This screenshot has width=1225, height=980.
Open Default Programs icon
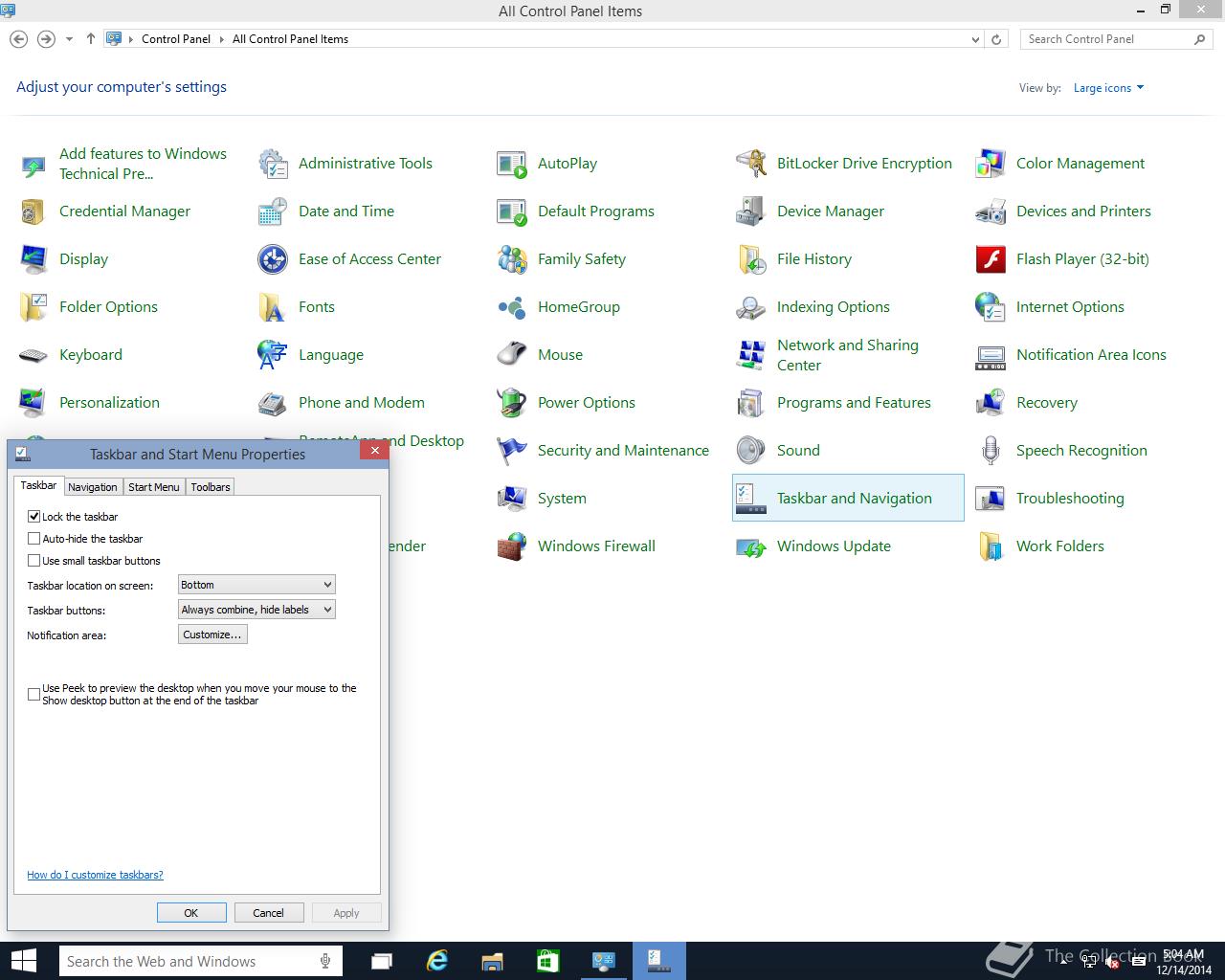(x=512, y=212)
